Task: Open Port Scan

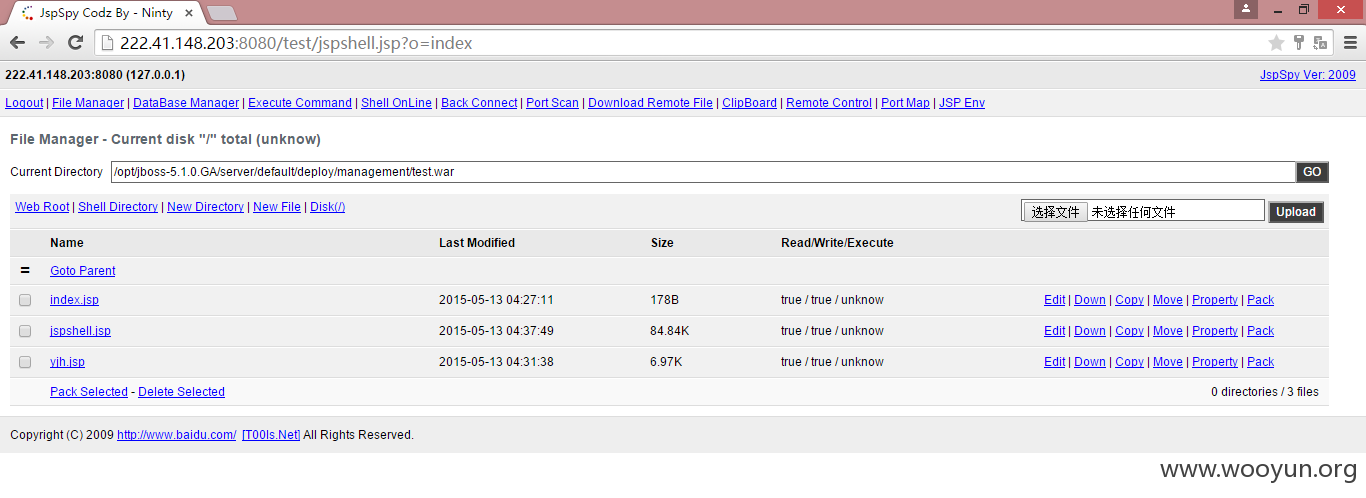Action: click(552, 103)
